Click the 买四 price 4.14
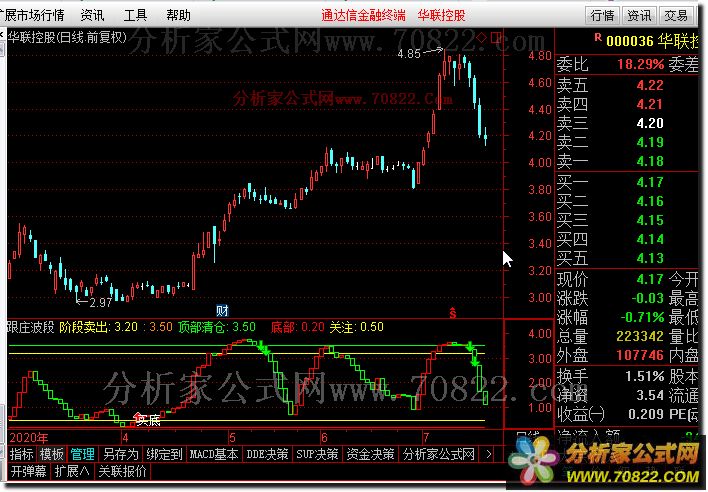The height and width of the screenshot is (492, 708). click(650, 239)
